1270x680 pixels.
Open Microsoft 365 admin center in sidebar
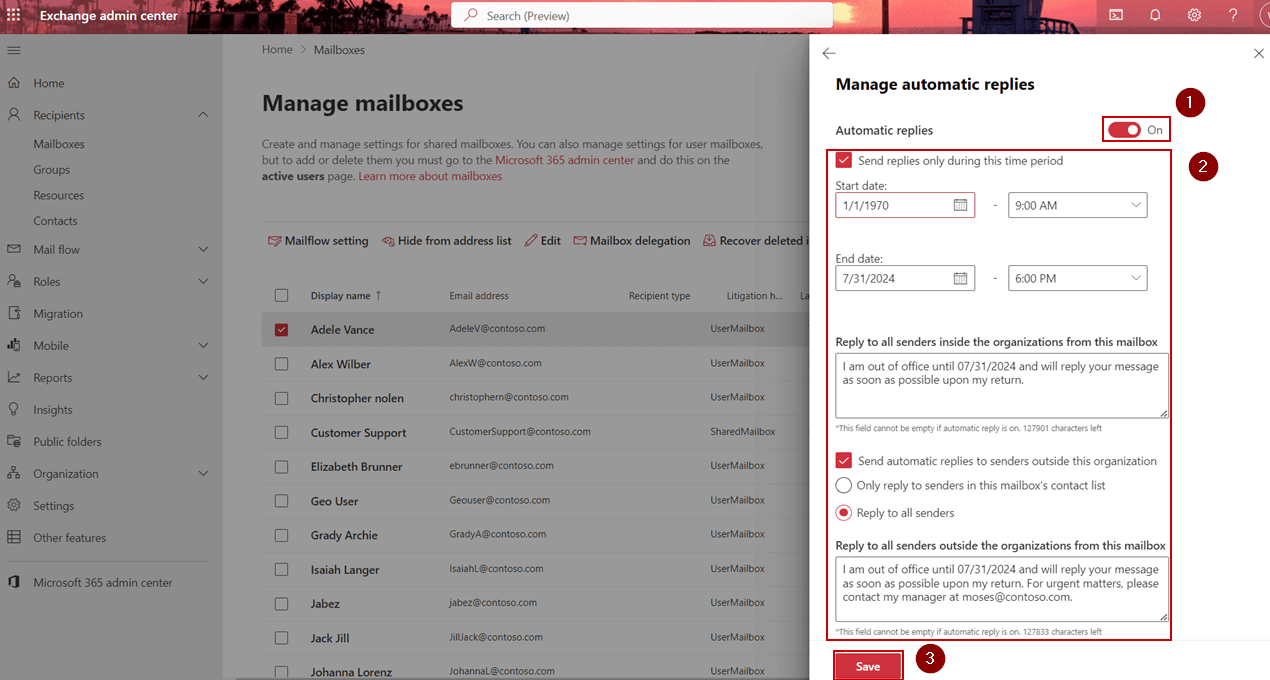coord(103,582)
